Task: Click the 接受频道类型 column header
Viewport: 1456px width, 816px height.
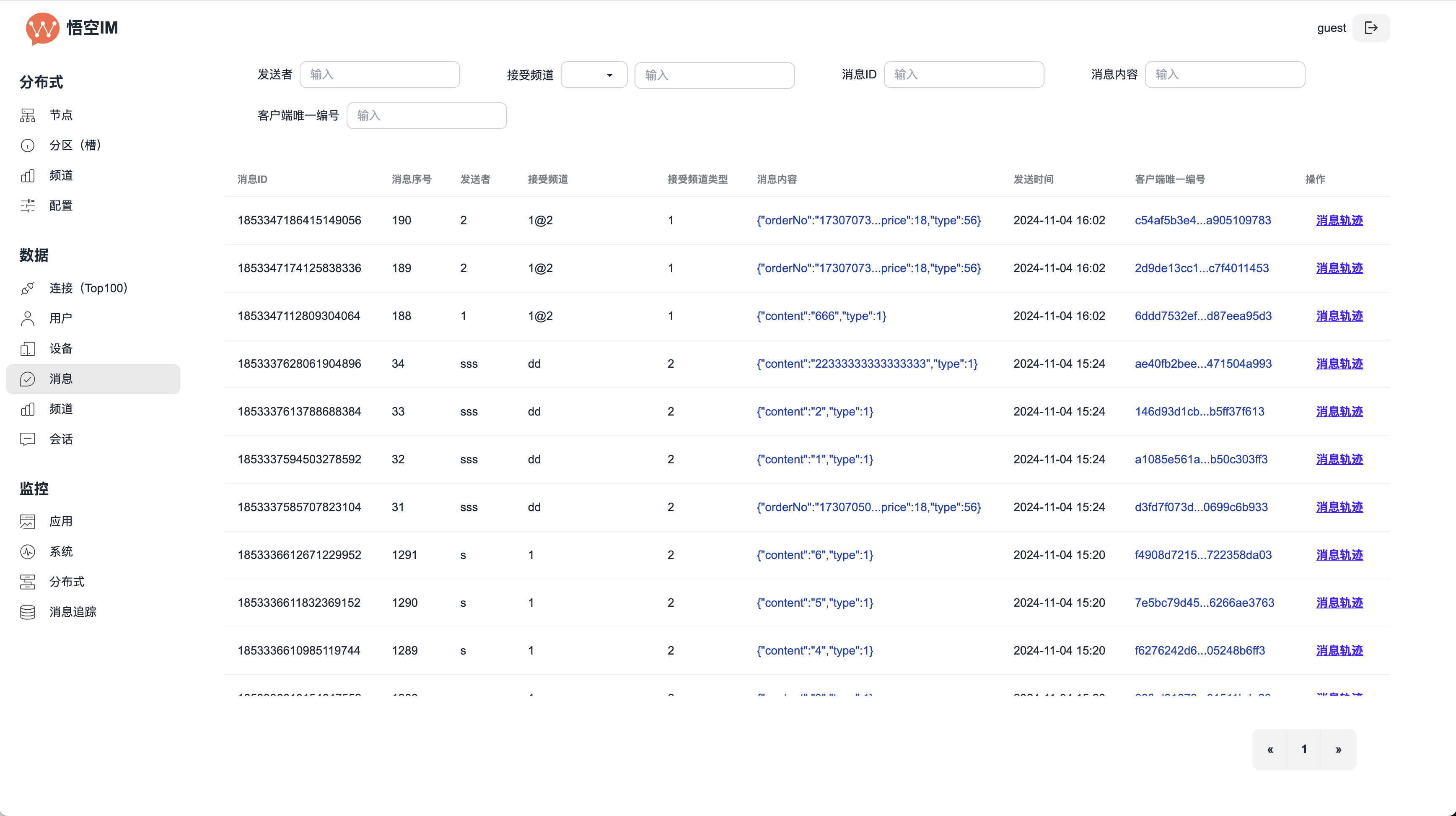Action: point(697,179)
